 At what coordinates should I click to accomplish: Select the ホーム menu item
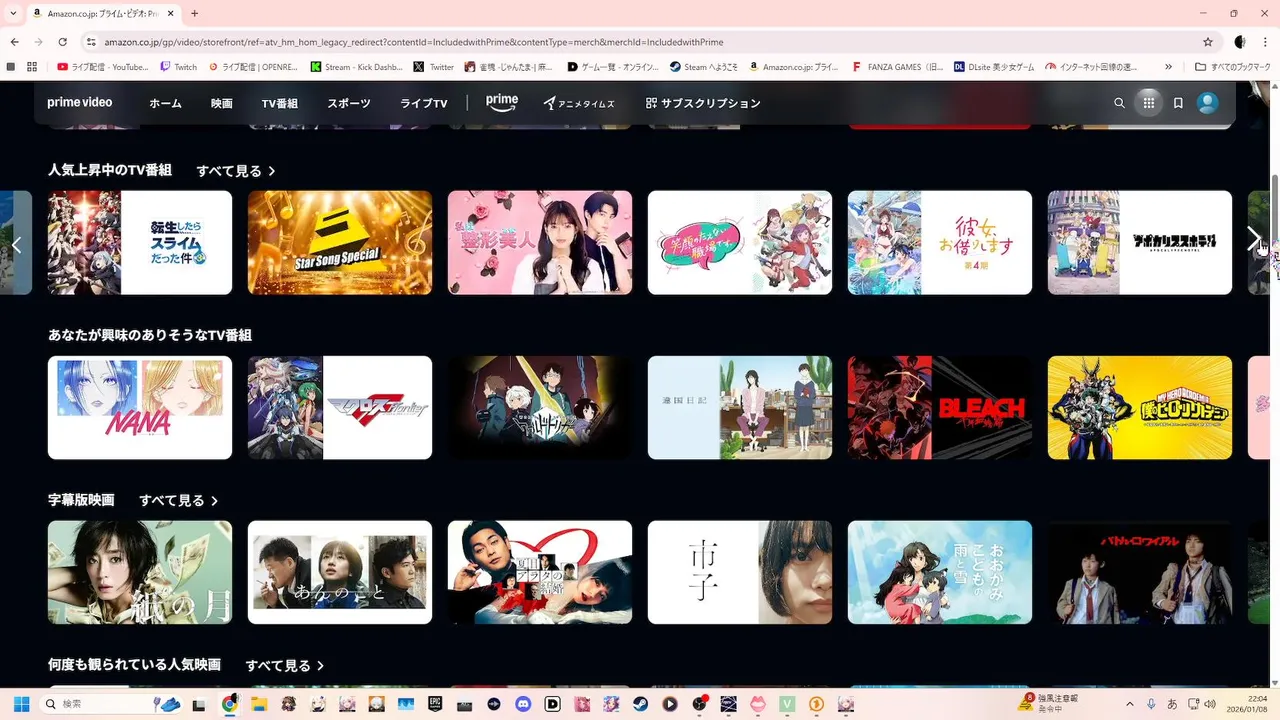(x=165, y=103)
